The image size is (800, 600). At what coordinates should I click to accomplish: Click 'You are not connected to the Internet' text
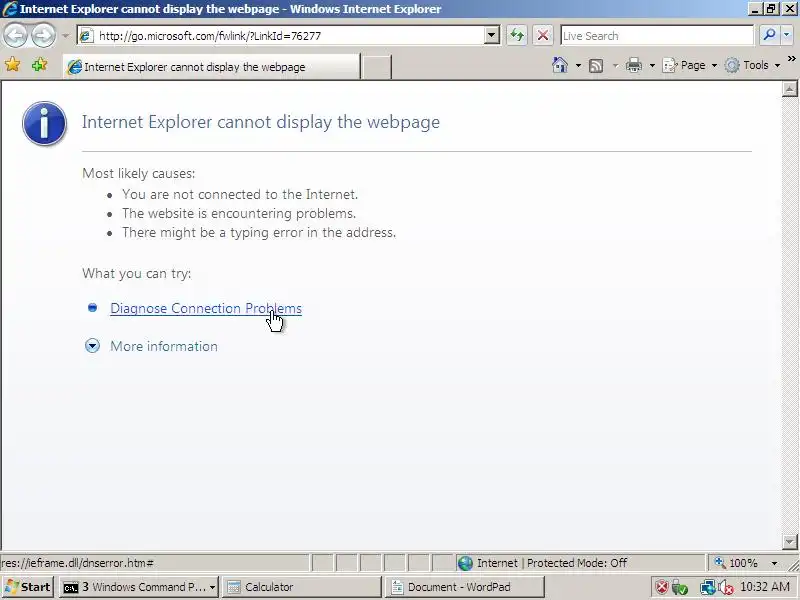click(x=240, y=194)
